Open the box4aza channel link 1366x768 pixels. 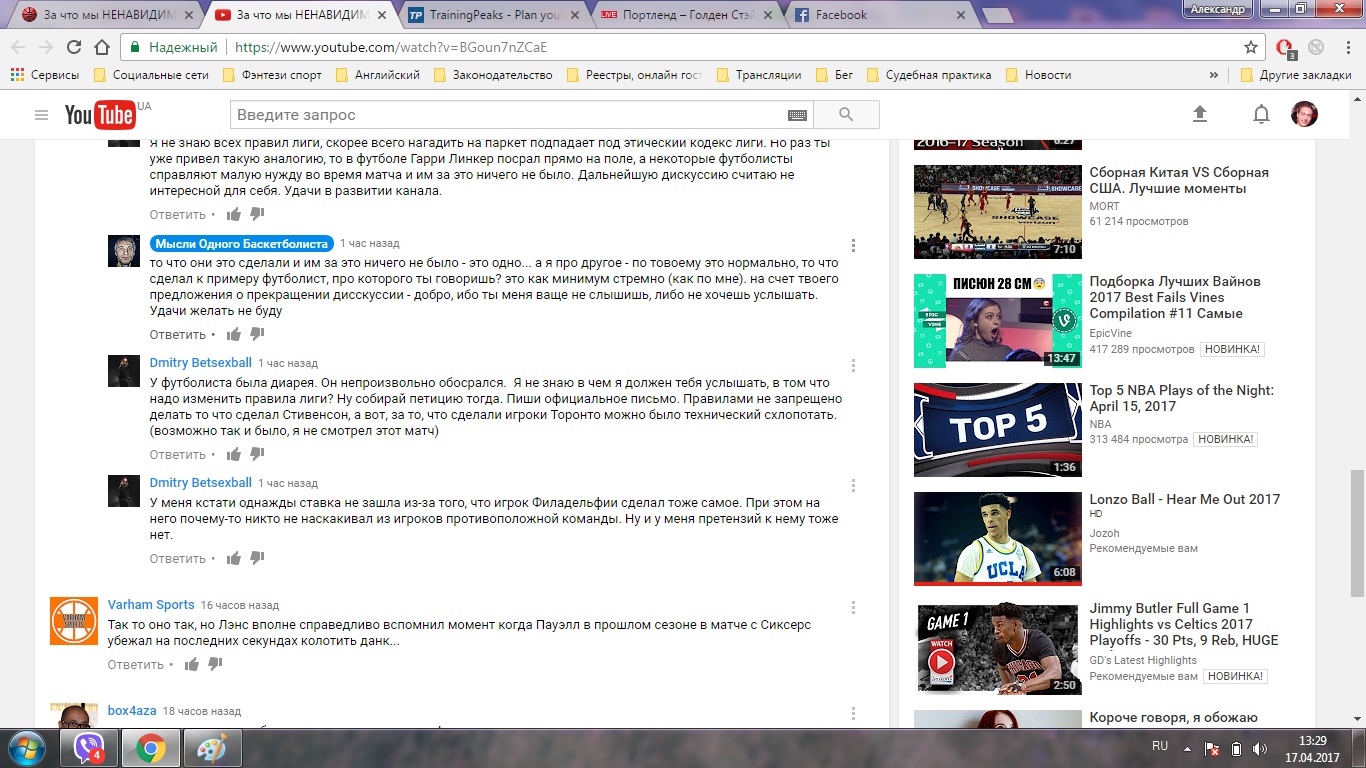tap(132, 711)
